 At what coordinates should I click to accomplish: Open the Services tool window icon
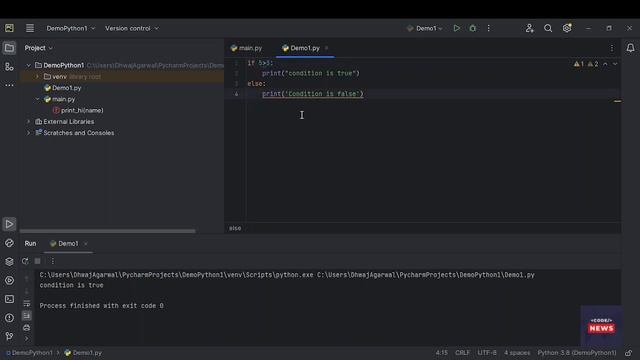[9, 280]
